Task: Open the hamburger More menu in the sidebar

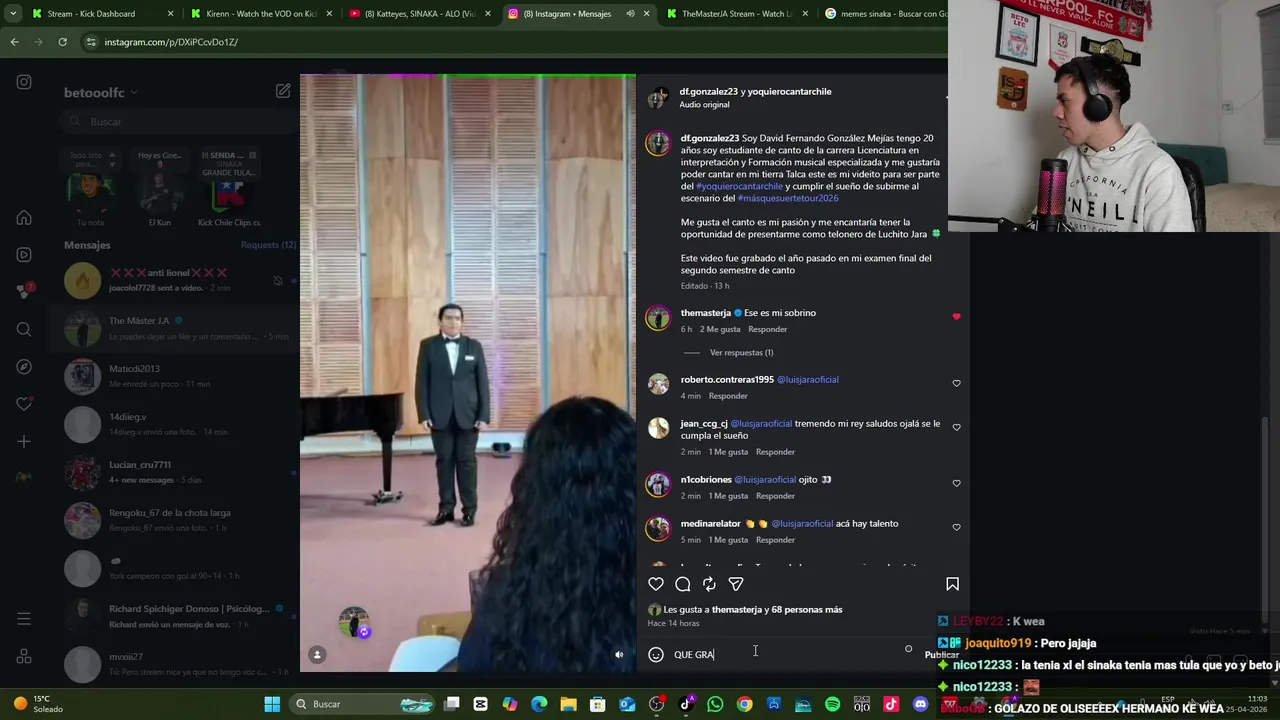Action: click(24, 619)
